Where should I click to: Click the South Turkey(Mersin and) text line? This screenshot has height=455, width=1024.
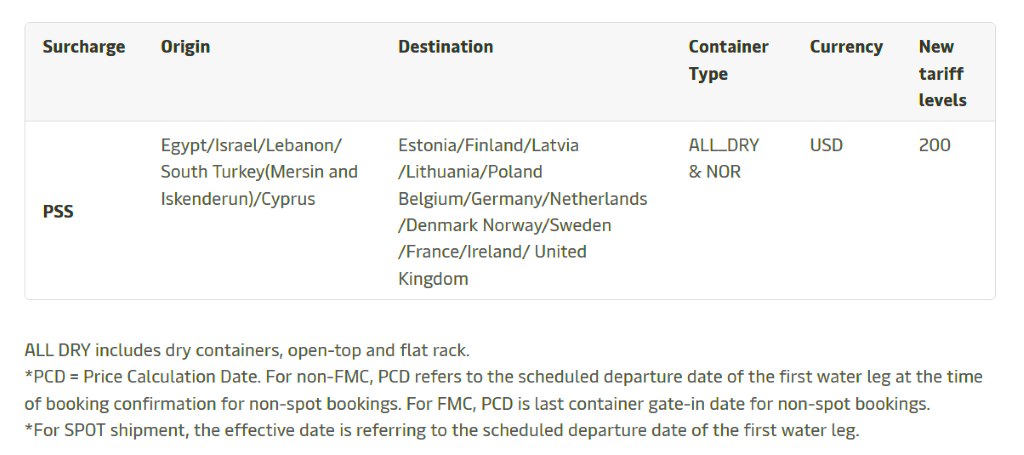[259, 172]
